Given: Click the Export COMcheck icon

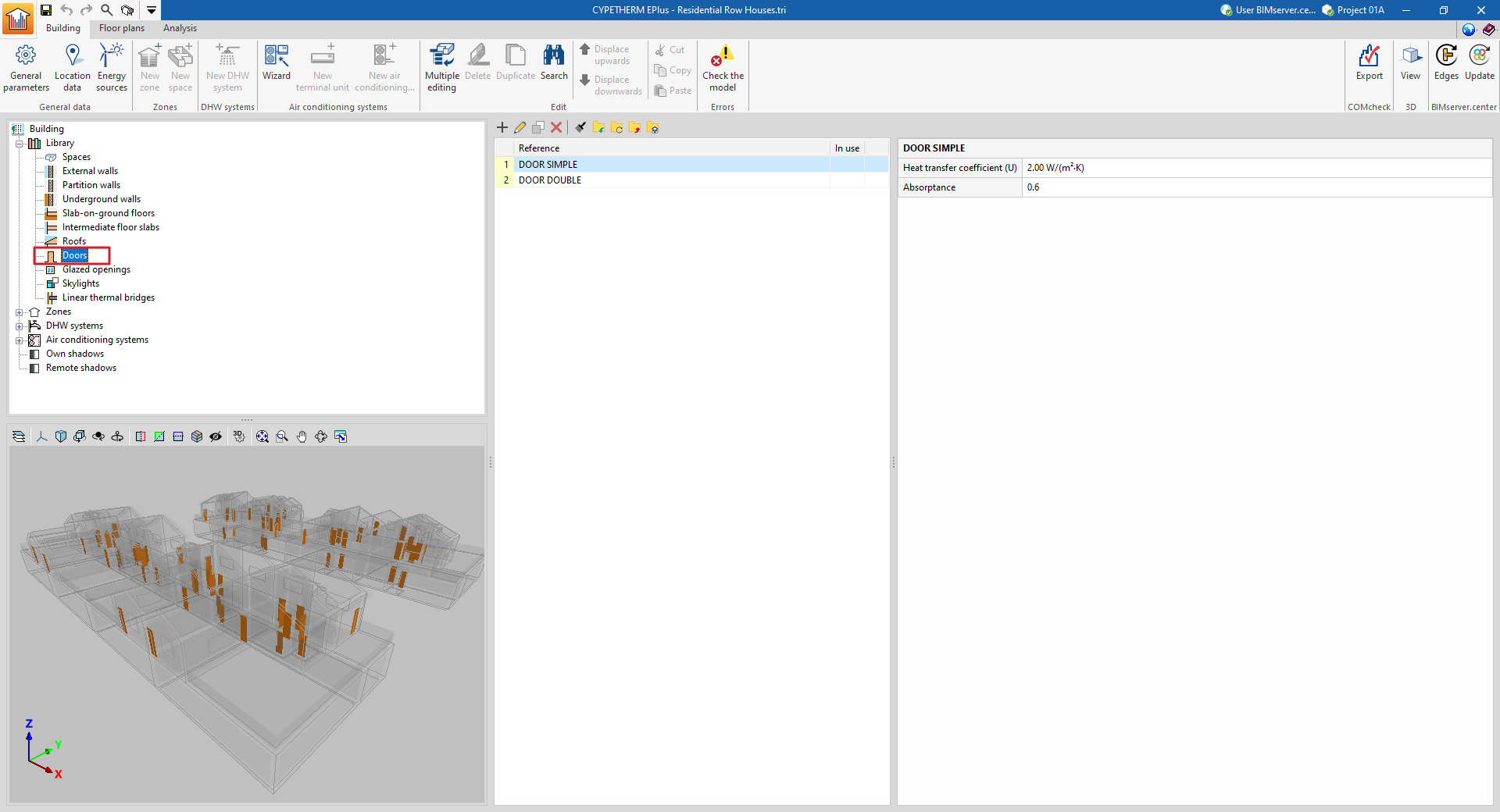Looking at the screenshot, I should click(x=1369, y=63).
